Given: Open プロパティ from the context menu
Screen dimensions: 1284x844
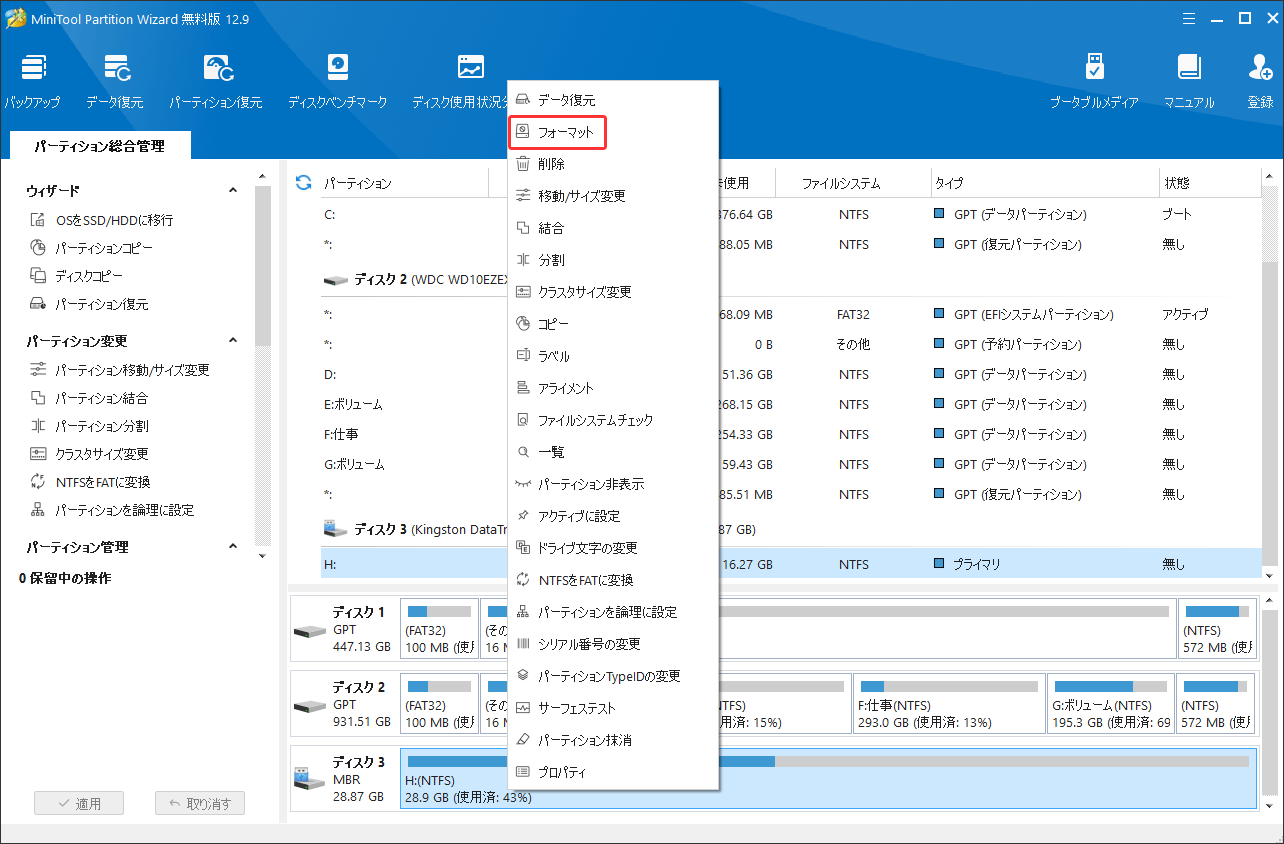Looking at the screenshot, I should click(612, 772).
